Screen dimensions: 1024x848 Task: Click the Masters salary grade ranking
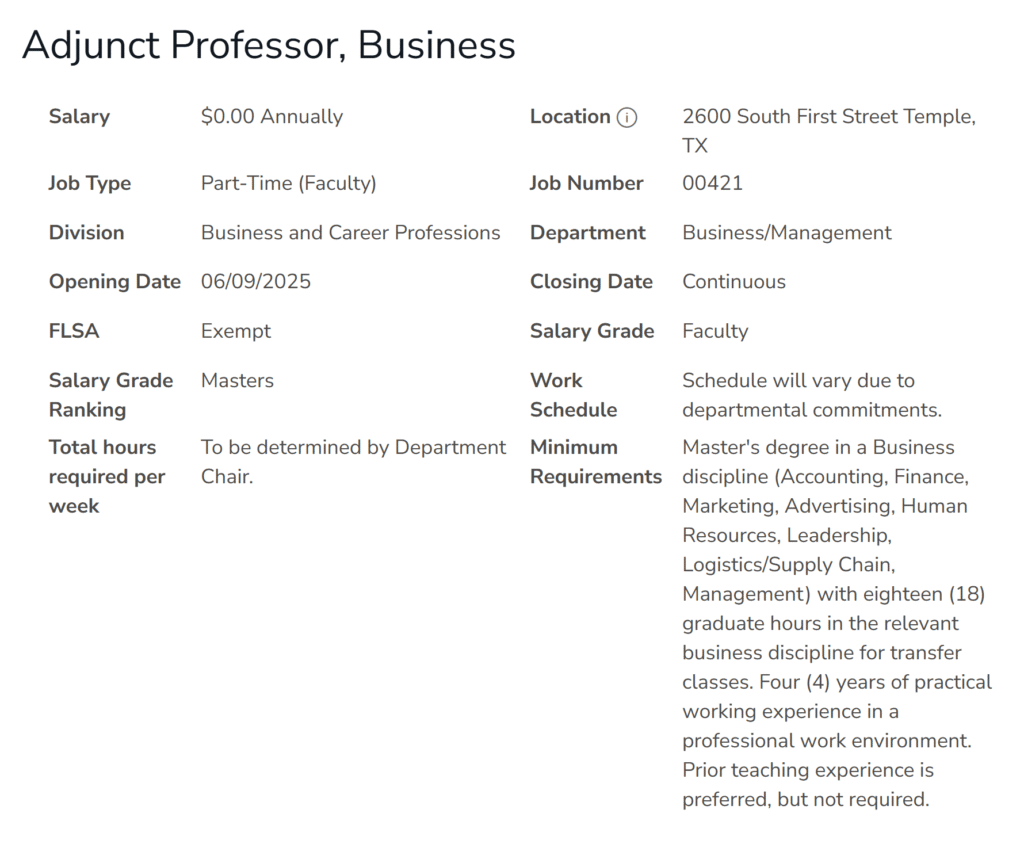(x=237, y=380)
